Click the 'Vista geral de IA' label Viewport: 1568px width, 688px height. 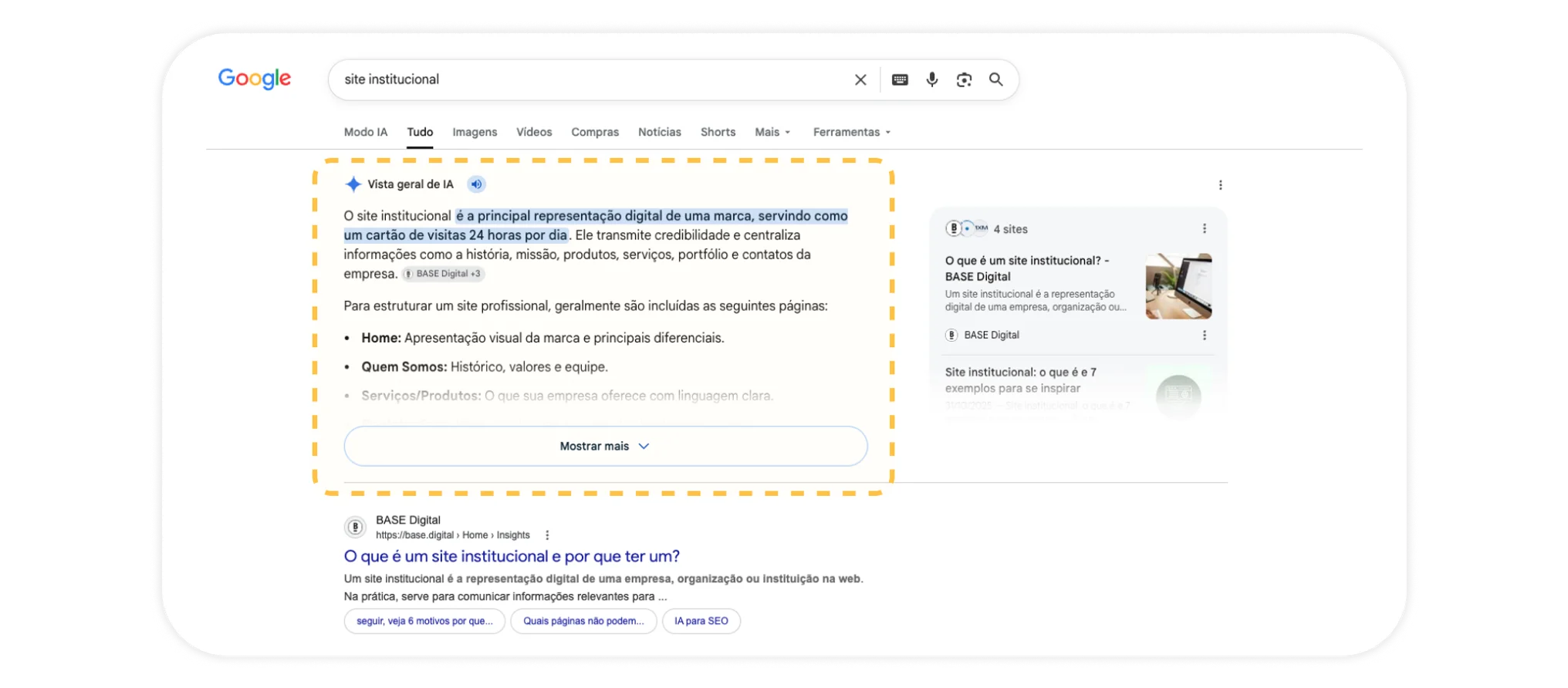[411, 184]
